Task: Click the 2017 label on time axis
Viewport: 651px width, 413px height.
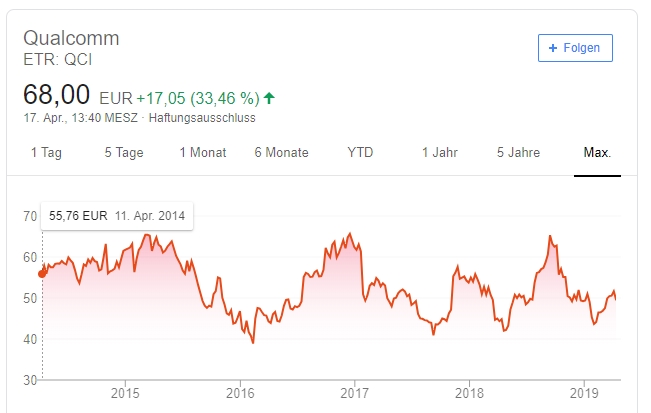Action: click(354, 393)
